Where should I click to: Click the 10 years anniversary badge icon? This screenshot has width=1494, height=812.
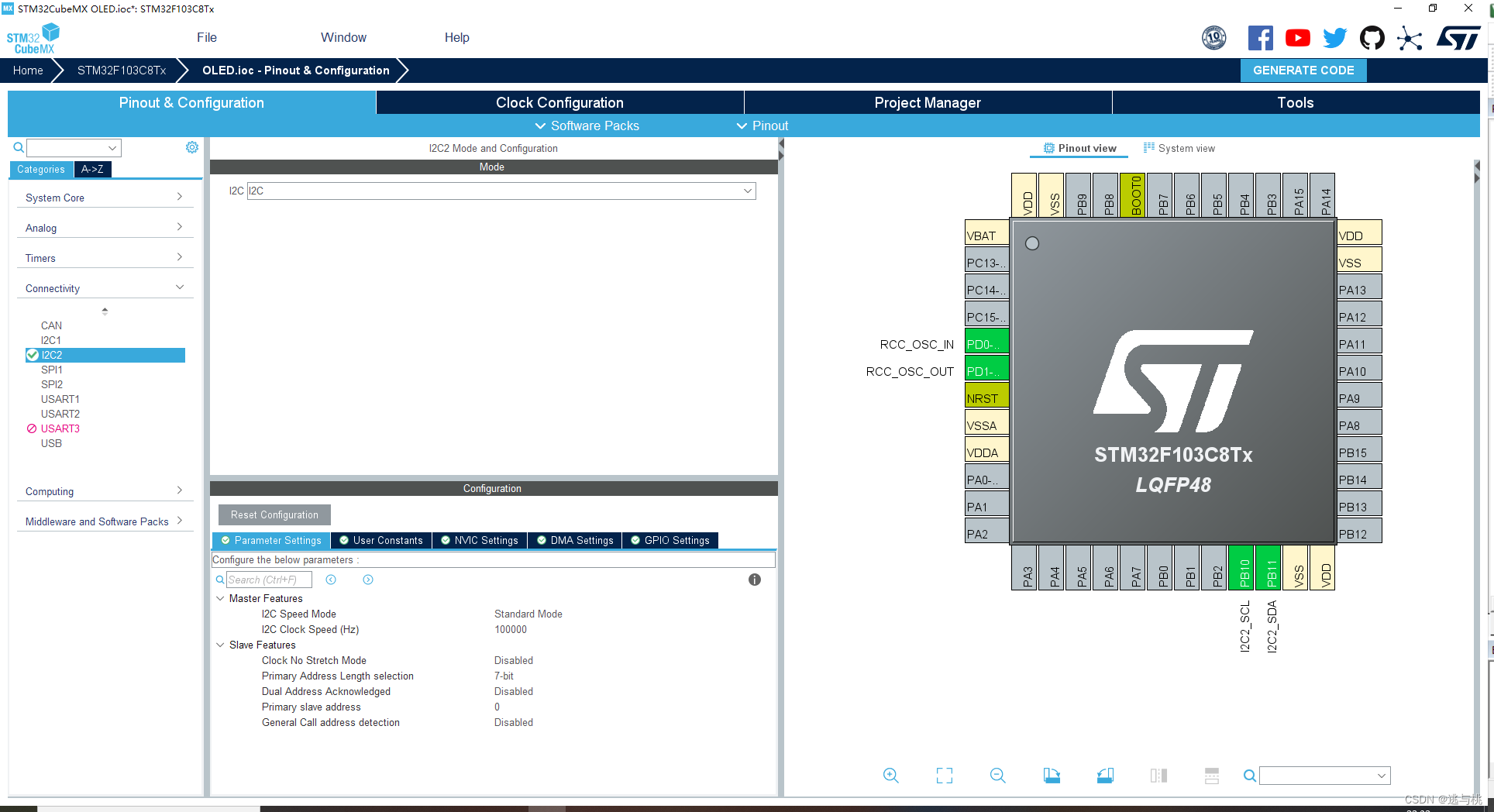click(x=1214, y=37)
